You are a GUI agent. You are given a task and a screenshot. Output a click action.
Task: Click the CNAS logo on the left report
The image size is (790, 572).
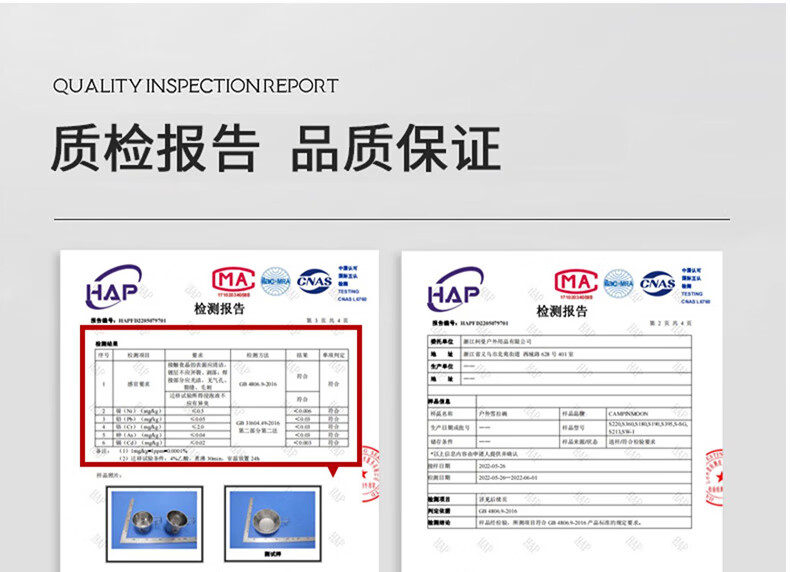tap(314, 281)
